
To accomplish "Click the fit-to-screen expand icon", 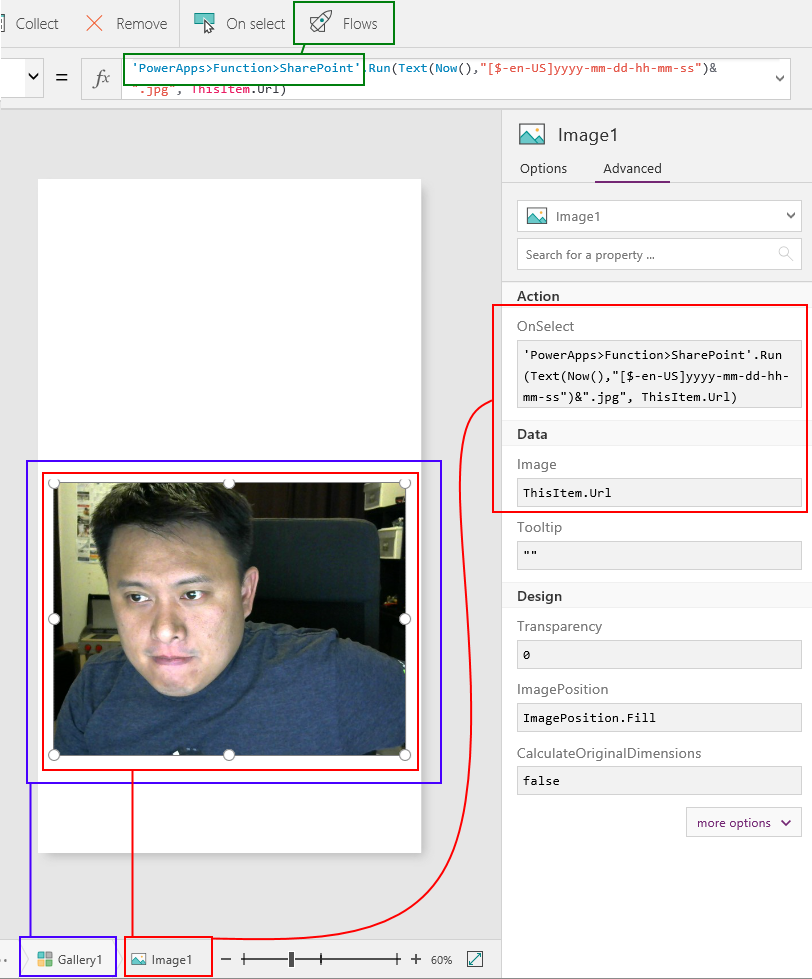I will click(x=476, y=959).
